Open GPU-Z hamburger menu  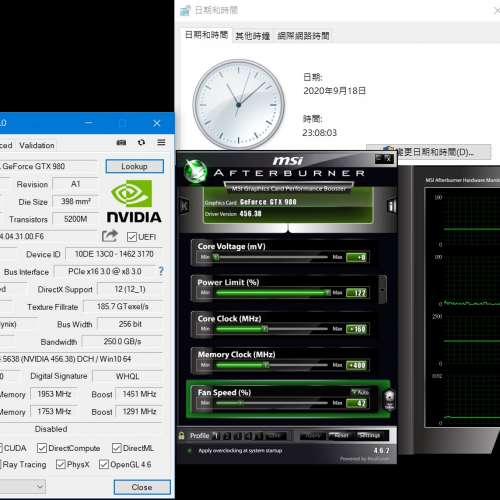[161, 142]
